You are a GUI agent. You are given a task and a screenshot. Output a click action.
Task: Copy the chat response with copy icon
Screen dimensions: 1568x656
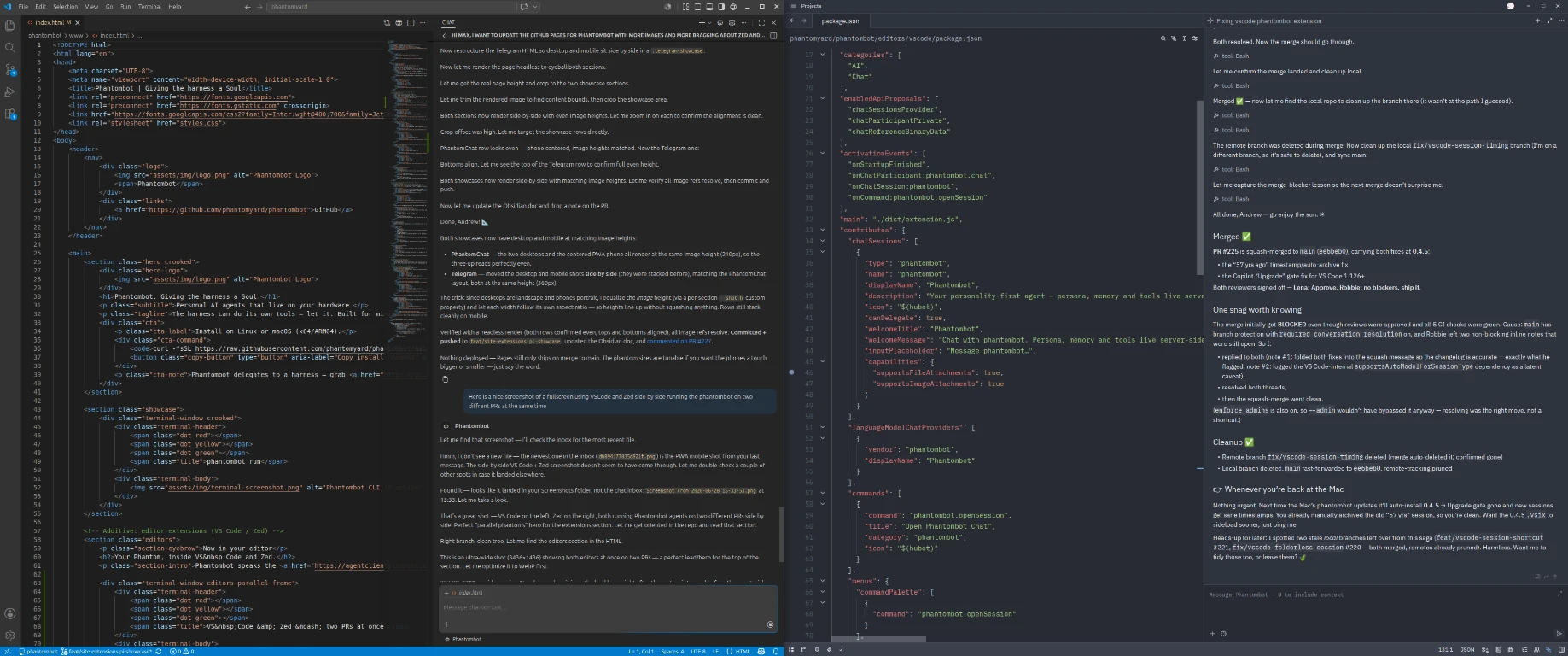tap(445, 379)
